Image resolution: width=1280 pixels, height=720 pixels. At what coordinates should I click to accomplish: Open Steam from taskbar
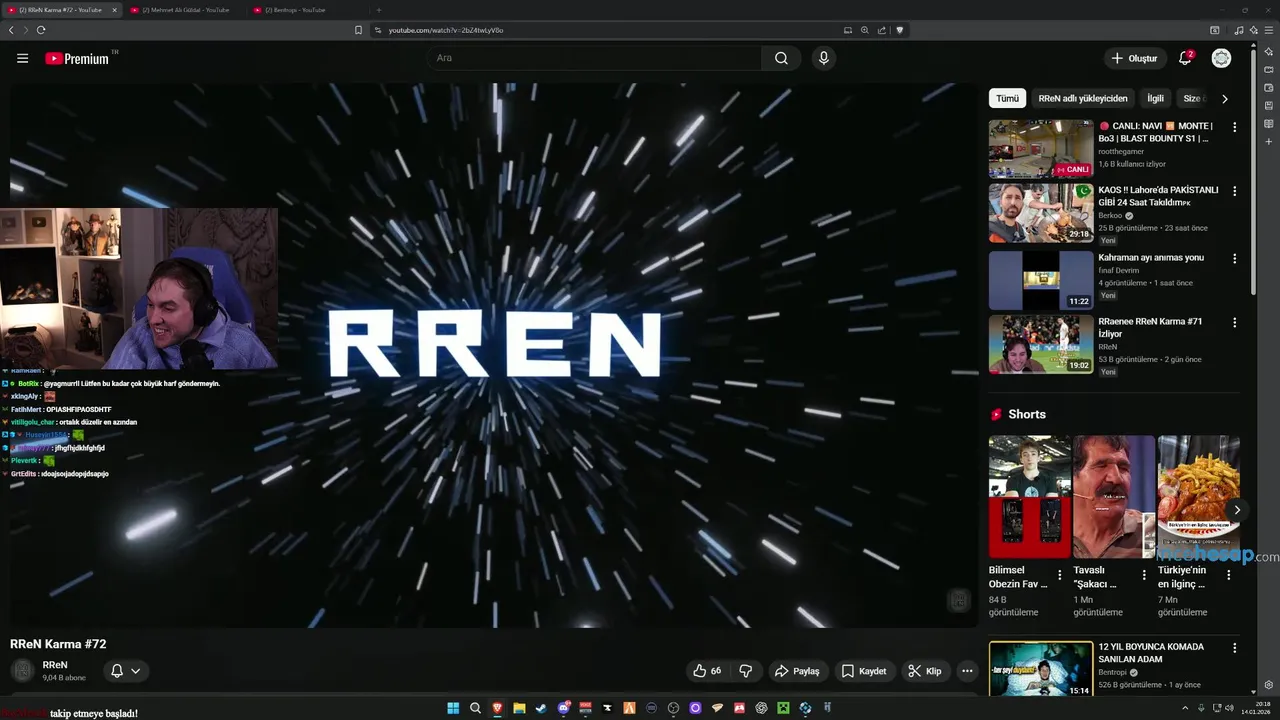coord(541,708)
